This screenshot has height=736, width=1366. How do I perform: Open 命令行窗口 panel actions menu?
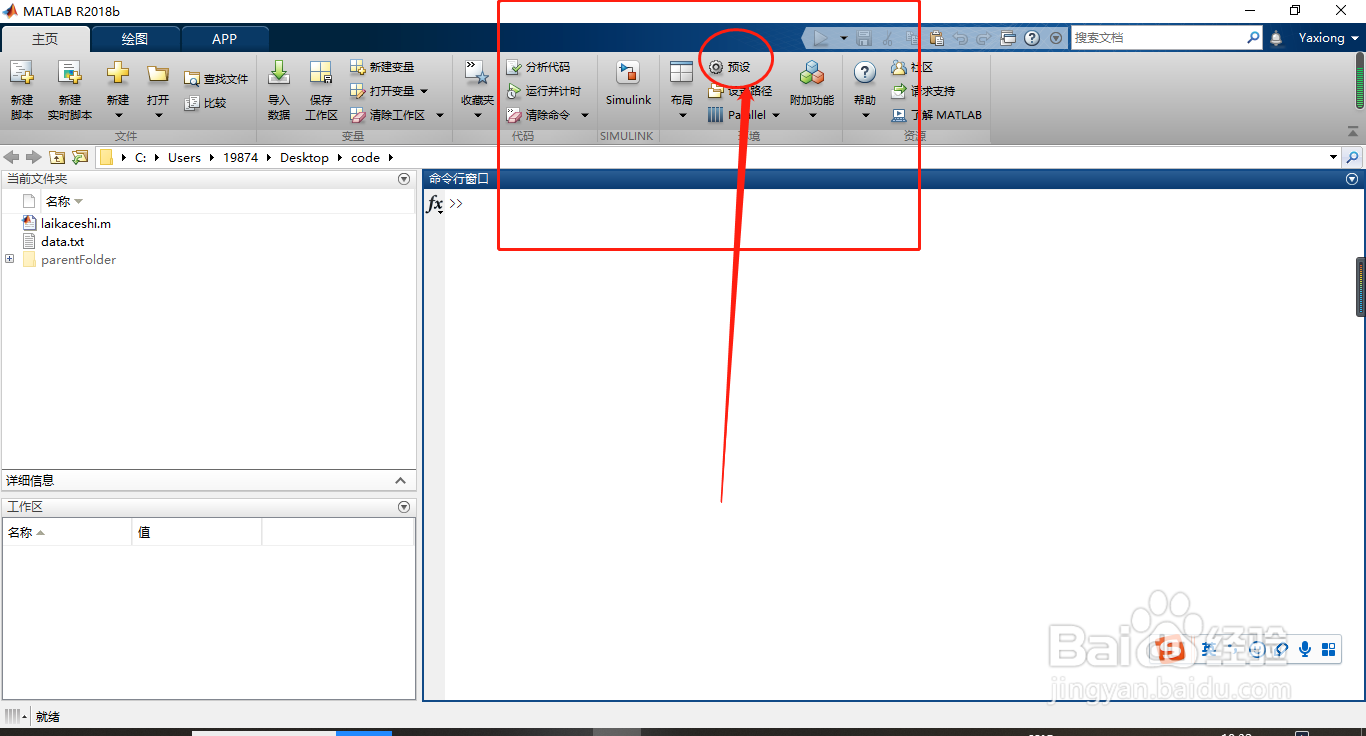pyautogui.click(x=1352, y=179)
